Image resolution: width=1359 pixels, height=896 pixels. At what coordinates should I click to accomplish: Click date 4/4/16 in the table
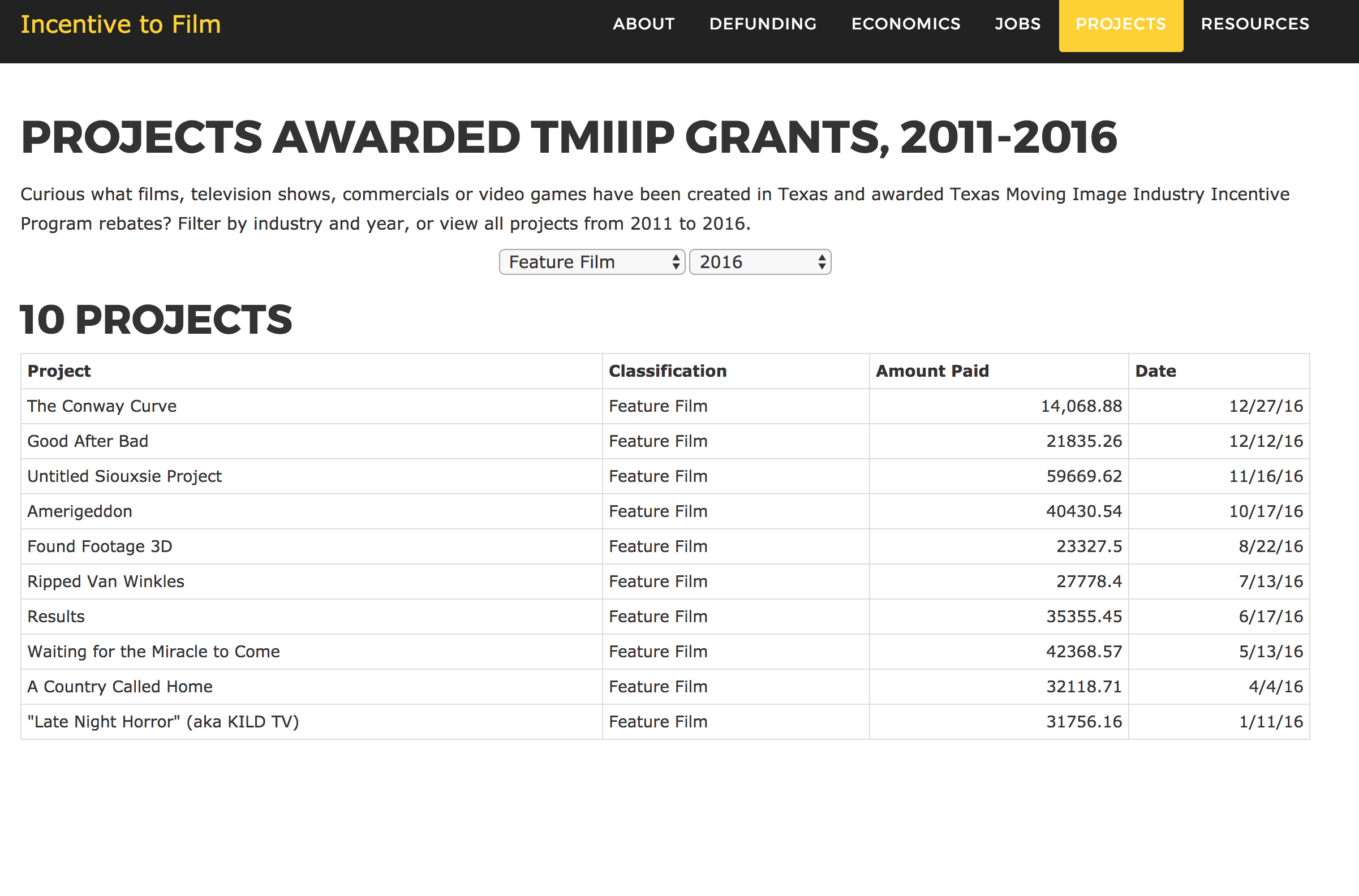pos(1276,687)
